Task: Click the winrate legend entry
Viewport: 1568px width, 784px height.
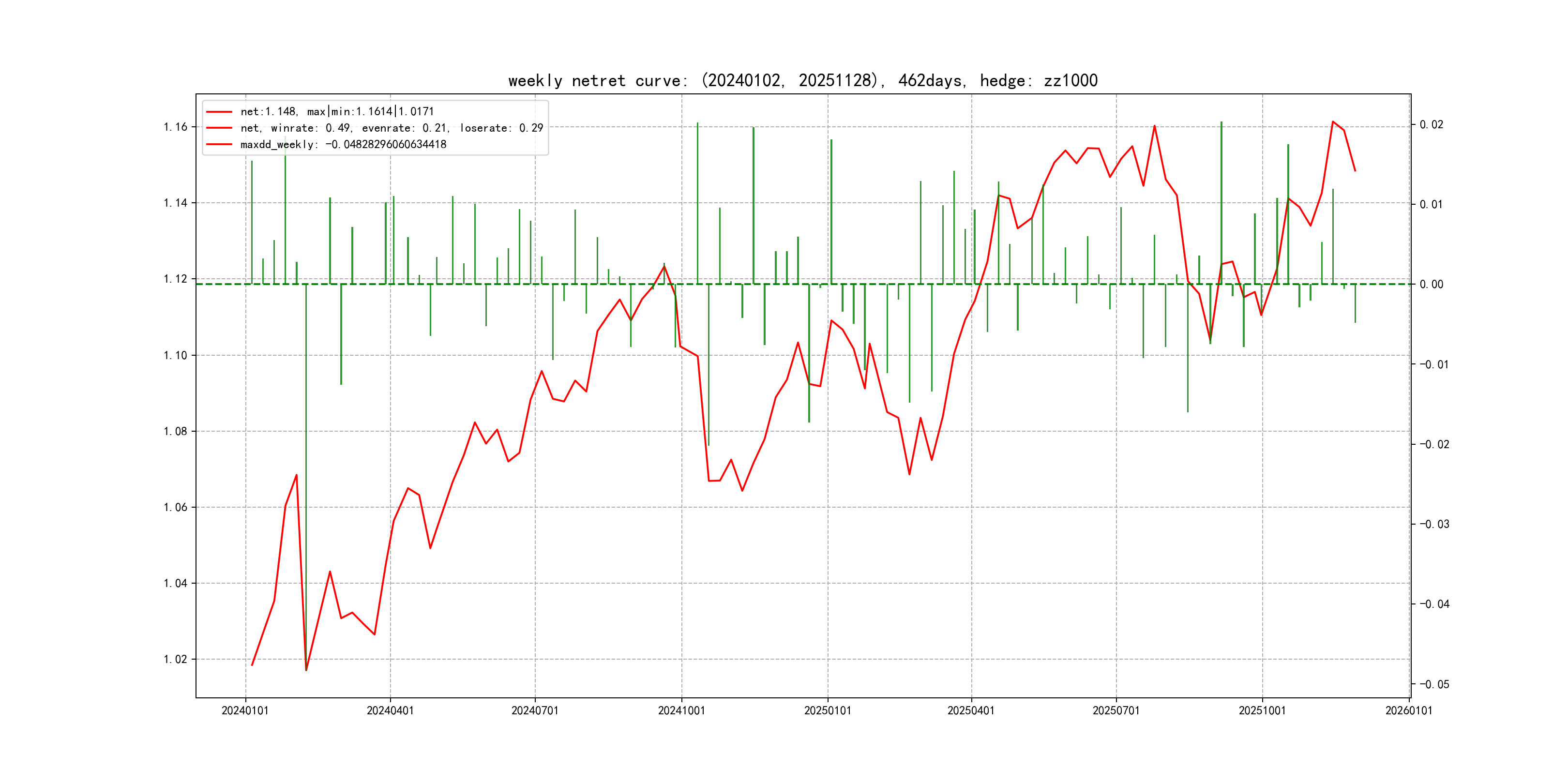Action: pos(392,128)
